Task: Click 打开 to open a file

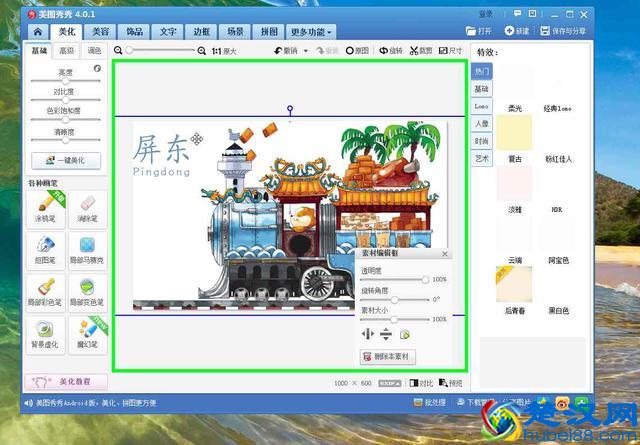Action: (479, 31)
